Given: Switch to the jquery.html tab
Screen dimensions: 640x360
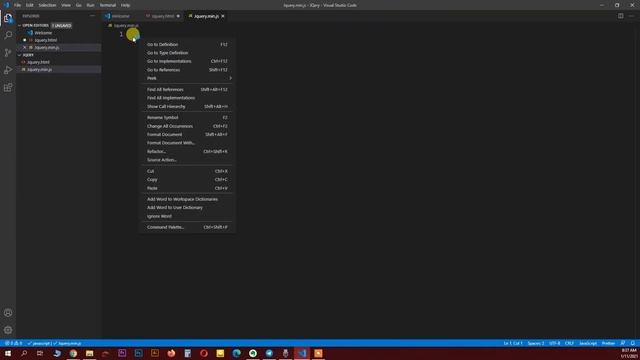Looking at the screenshot, I should click(x=162, y=16).
